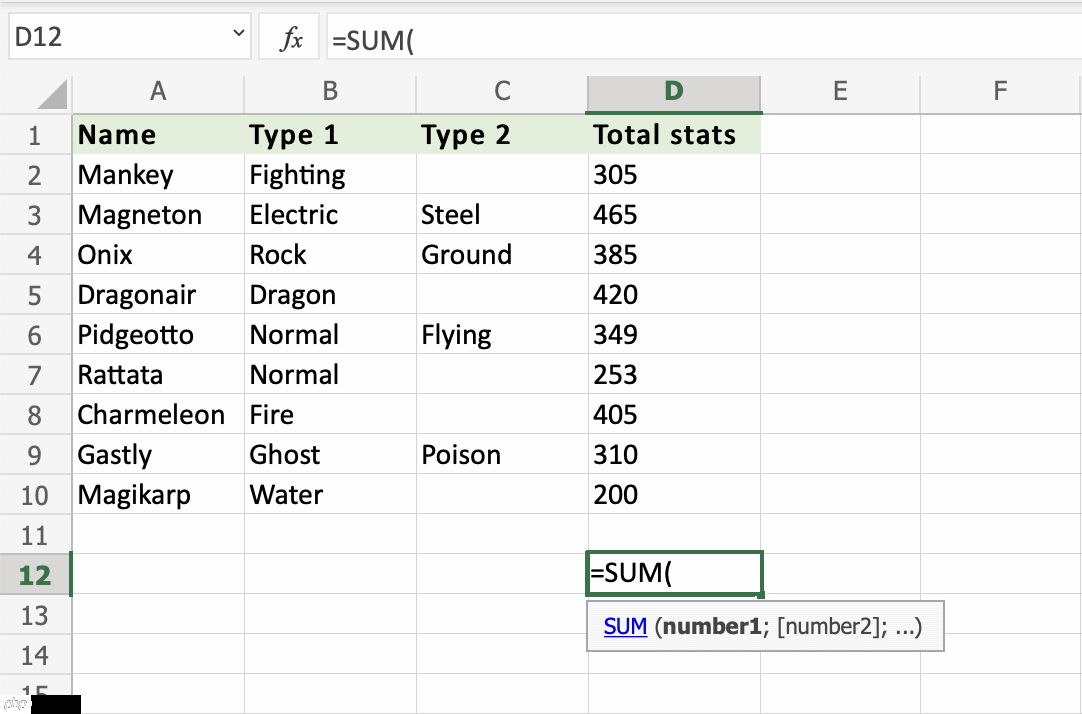Click the cell with value 385

pyautogui.click(x=674, y=255)
